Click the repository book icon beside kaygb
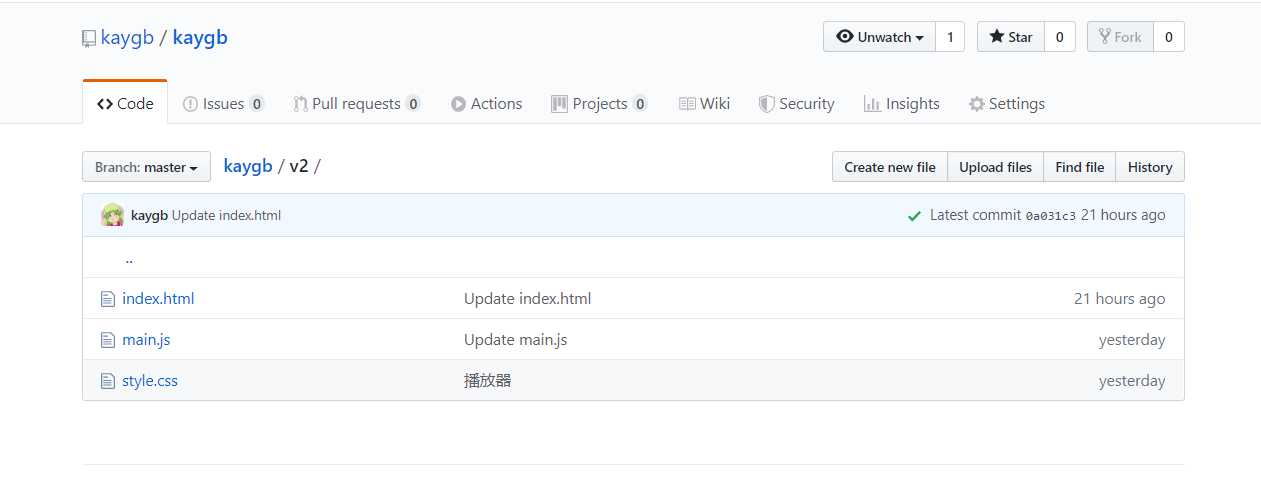 (89, 39)
